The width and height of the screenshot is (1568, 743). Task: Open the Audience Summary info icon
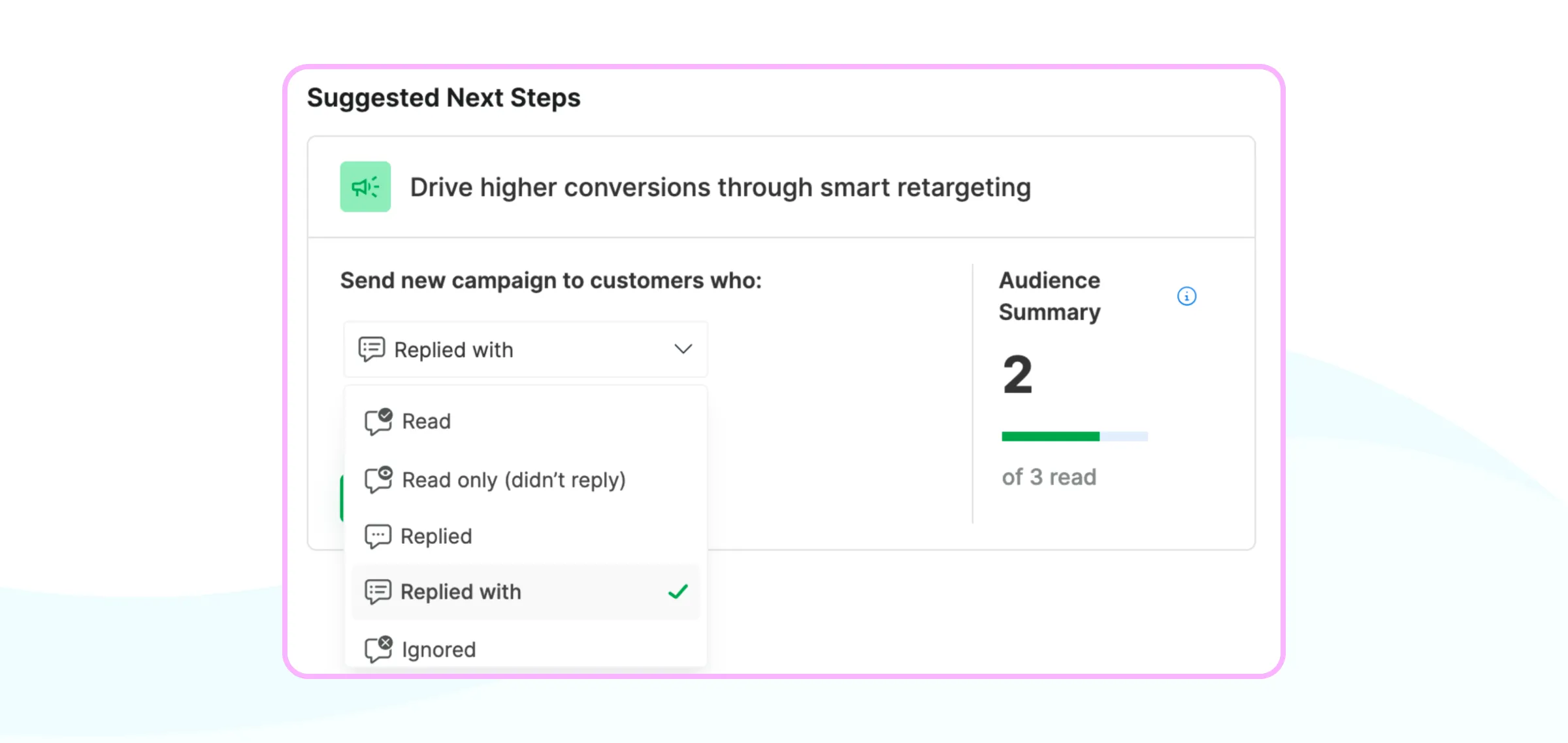pyautogui.click(x=1186, y=296)
